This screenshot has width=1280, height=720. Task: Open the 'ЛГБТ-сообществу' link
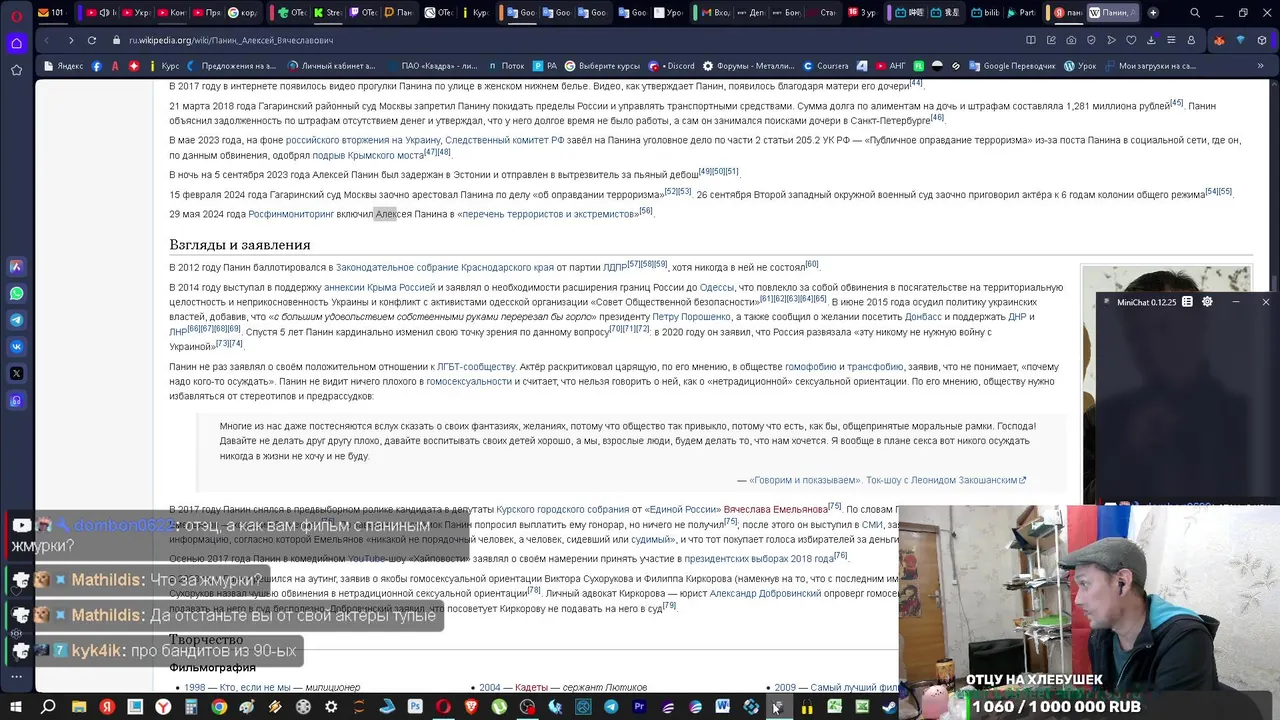click(476, 367)
